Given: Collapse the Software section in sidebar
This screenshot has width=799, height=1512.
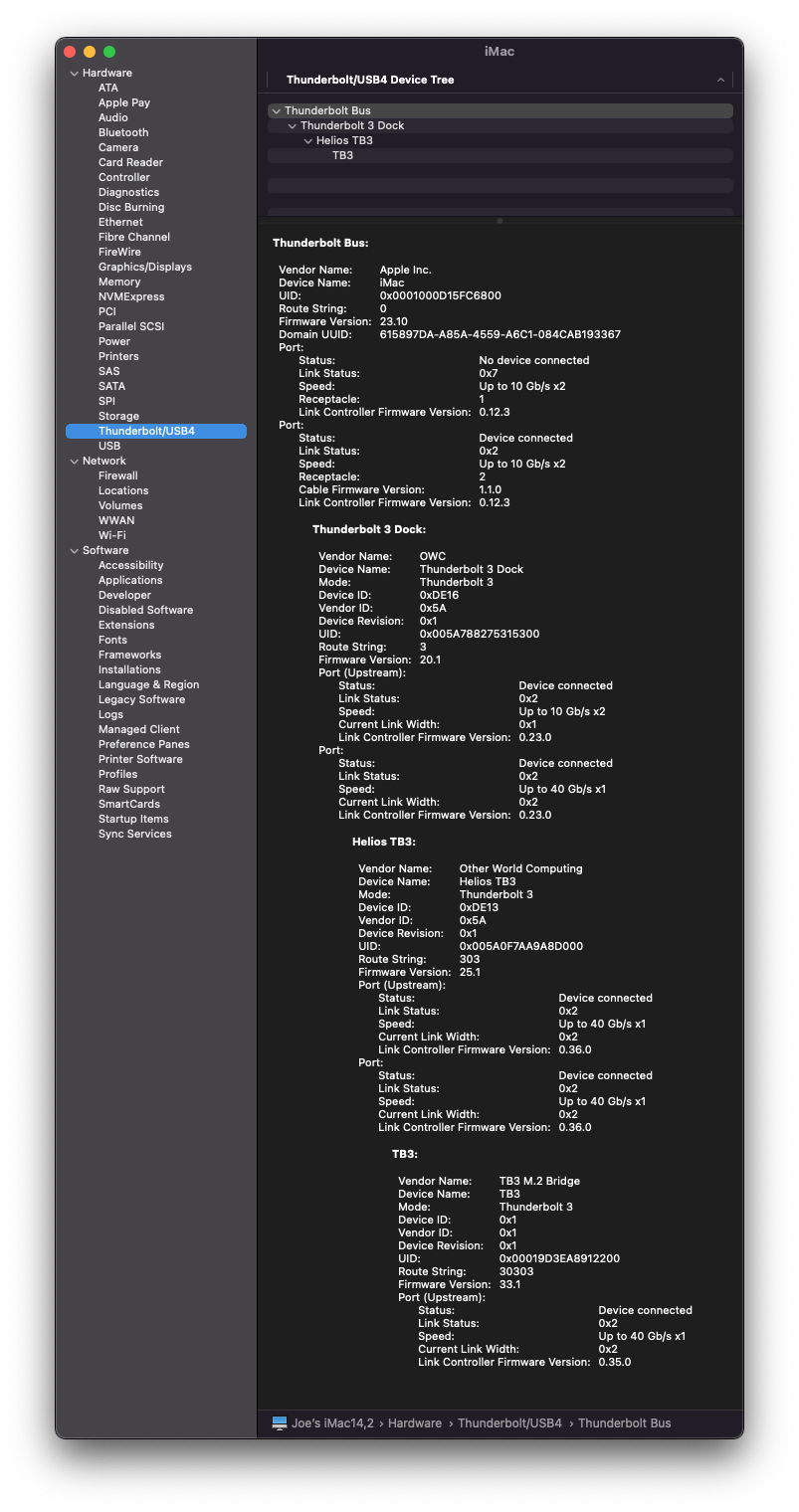Looking at the screenshot, I should (x=74, y=551).
